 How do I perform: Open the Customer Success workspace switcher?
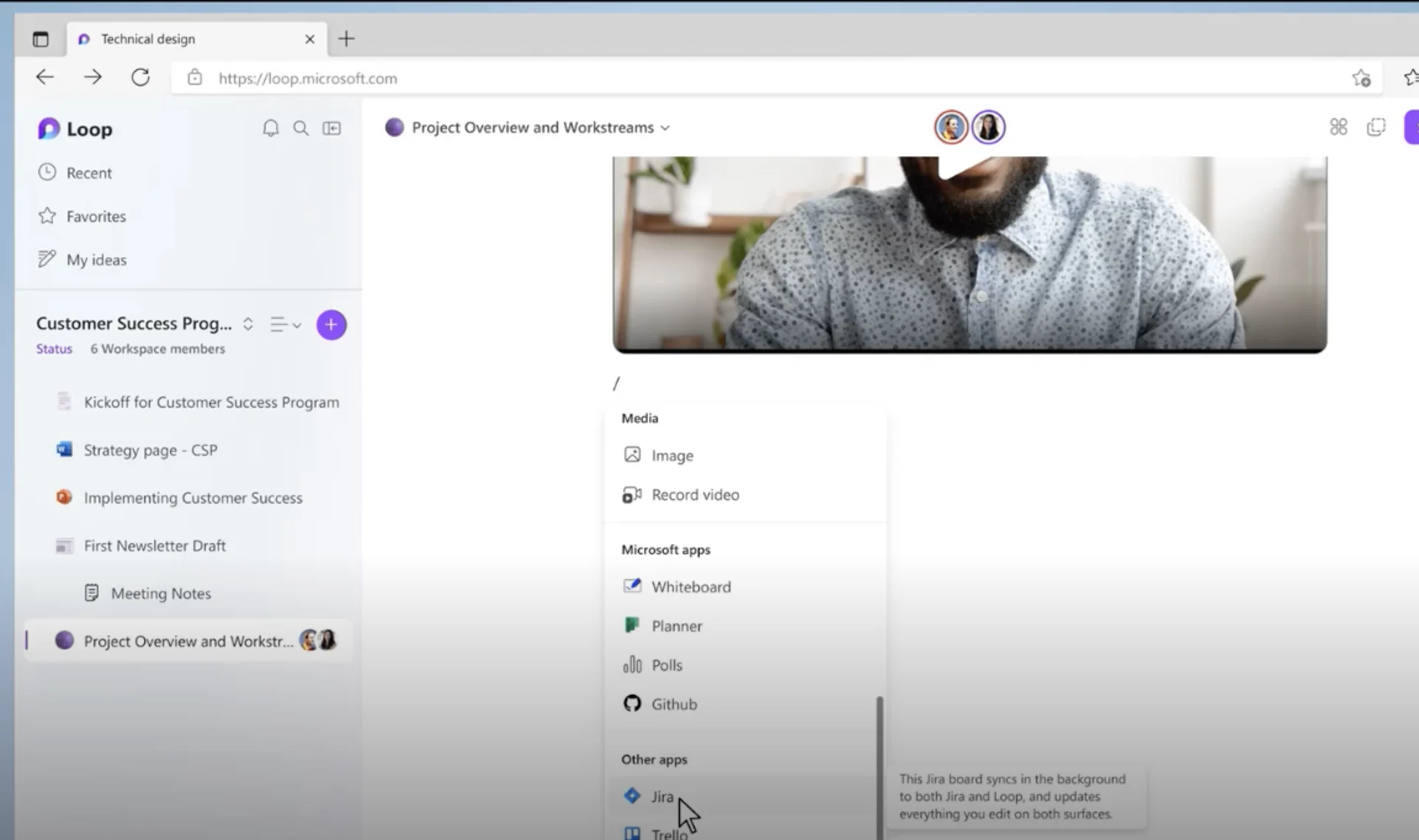click(248, 324)
